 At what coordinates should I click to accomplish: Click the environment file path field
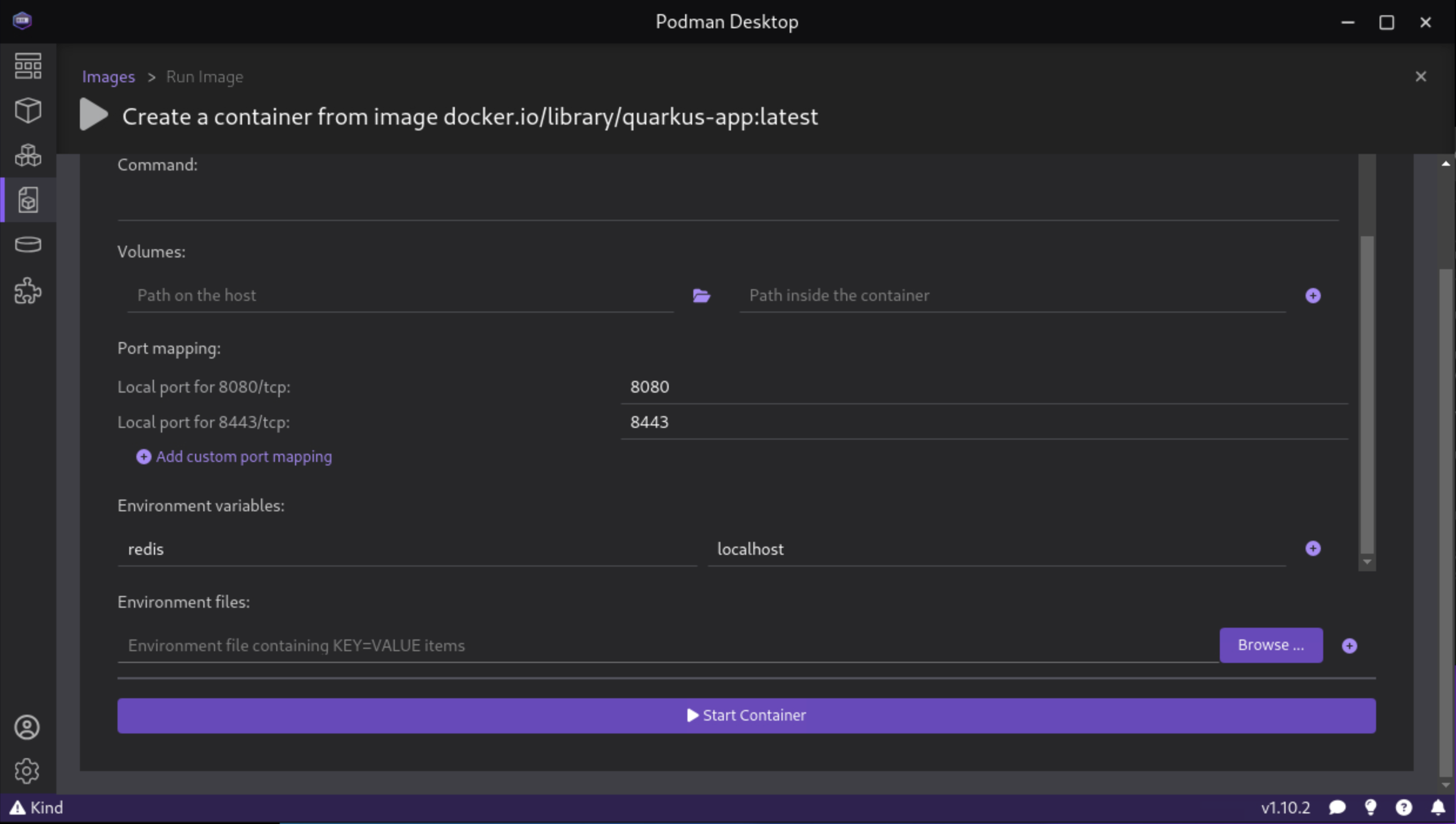[x=668, y=645]
